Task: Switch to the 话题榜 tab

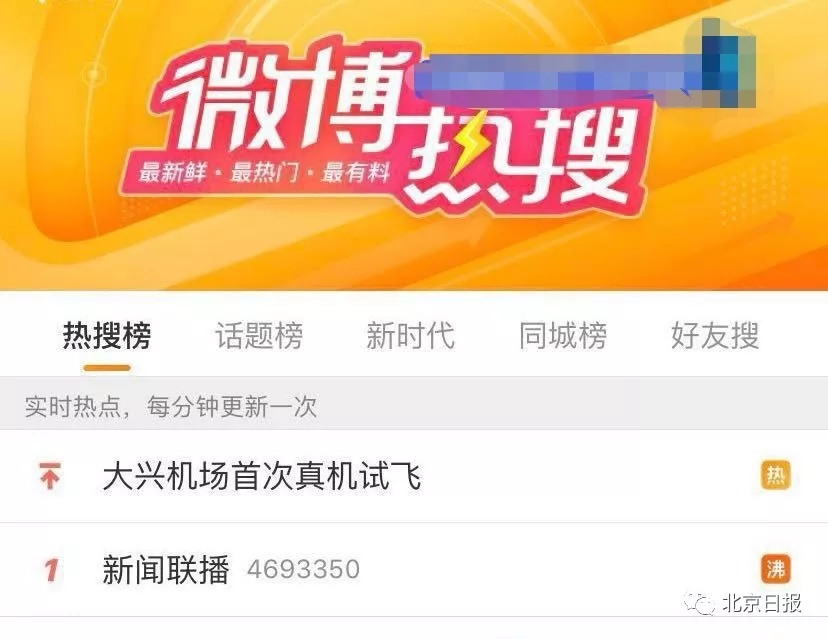Action: [x=259, y=335]
